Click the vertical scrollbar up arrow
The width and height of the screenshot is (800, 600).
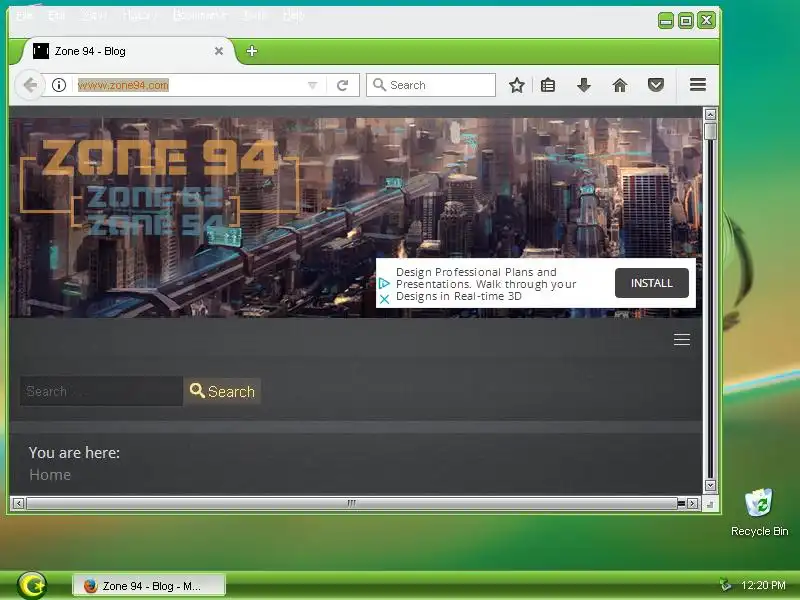point(710,114)
